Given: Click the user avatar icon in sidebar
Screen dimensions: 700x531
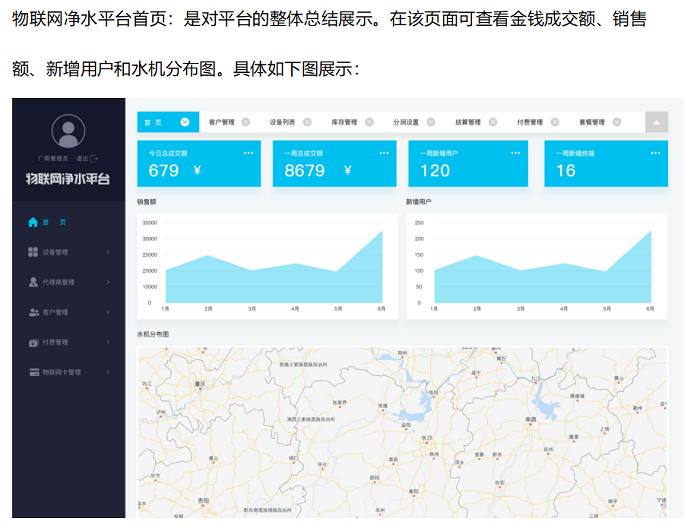Looking at the screenshot, I should pyautogui.click(x=68, y=131).
